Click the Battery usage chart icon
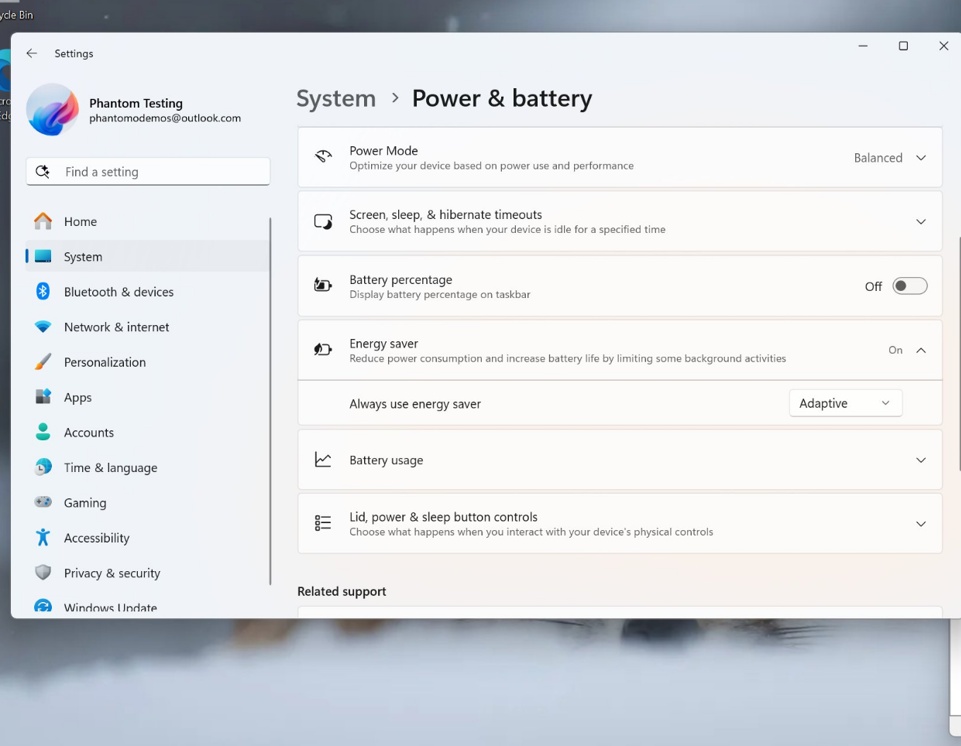Viewport: 961px width, 746px height. pyautogui.click(x=323, y=460)
